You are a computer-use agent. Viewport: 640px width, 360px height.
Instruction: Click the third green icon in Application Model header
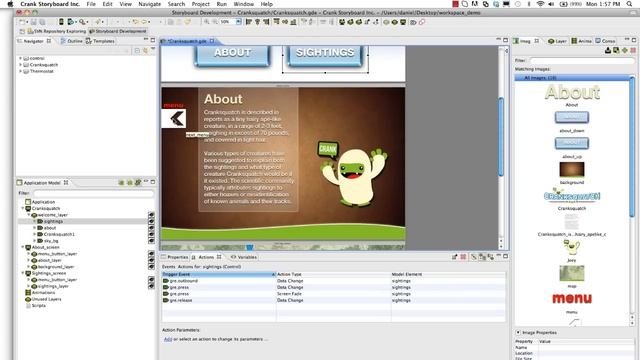[x=138, y=182]
